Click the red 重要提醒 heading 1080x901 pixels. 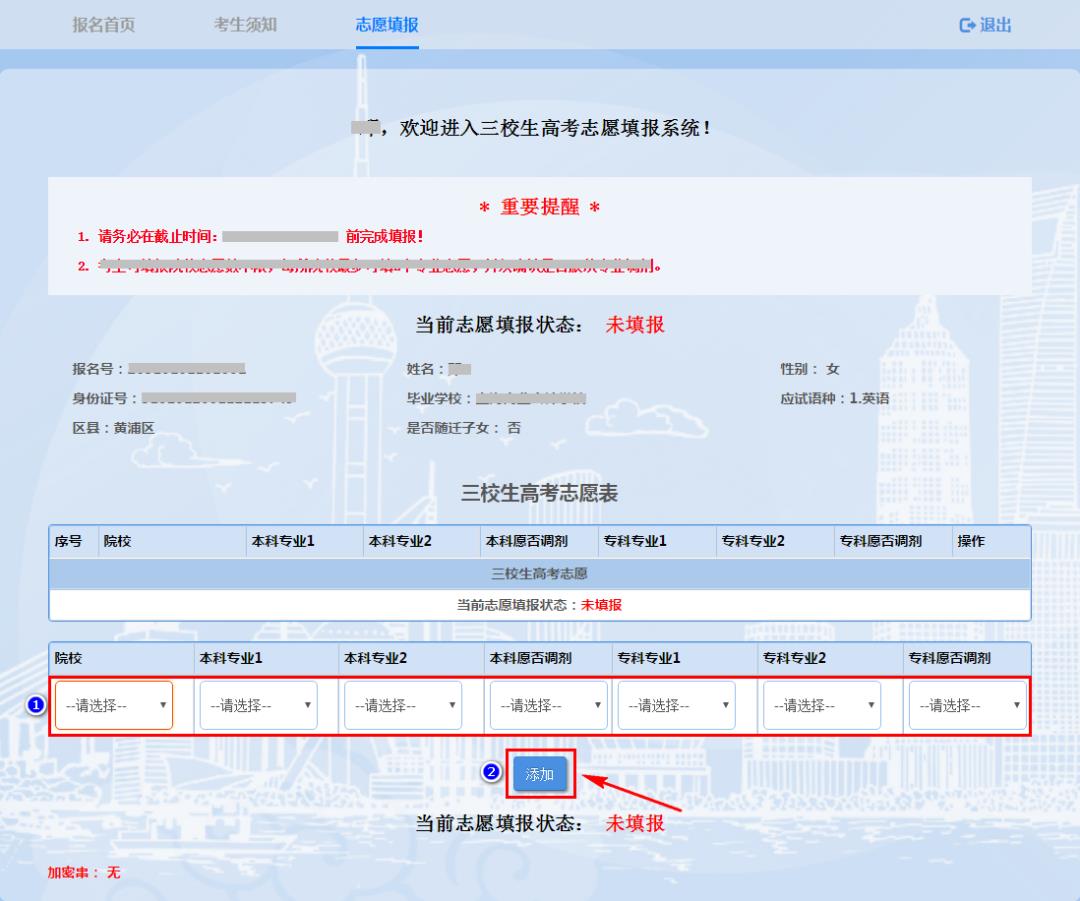tap(539, 207)
